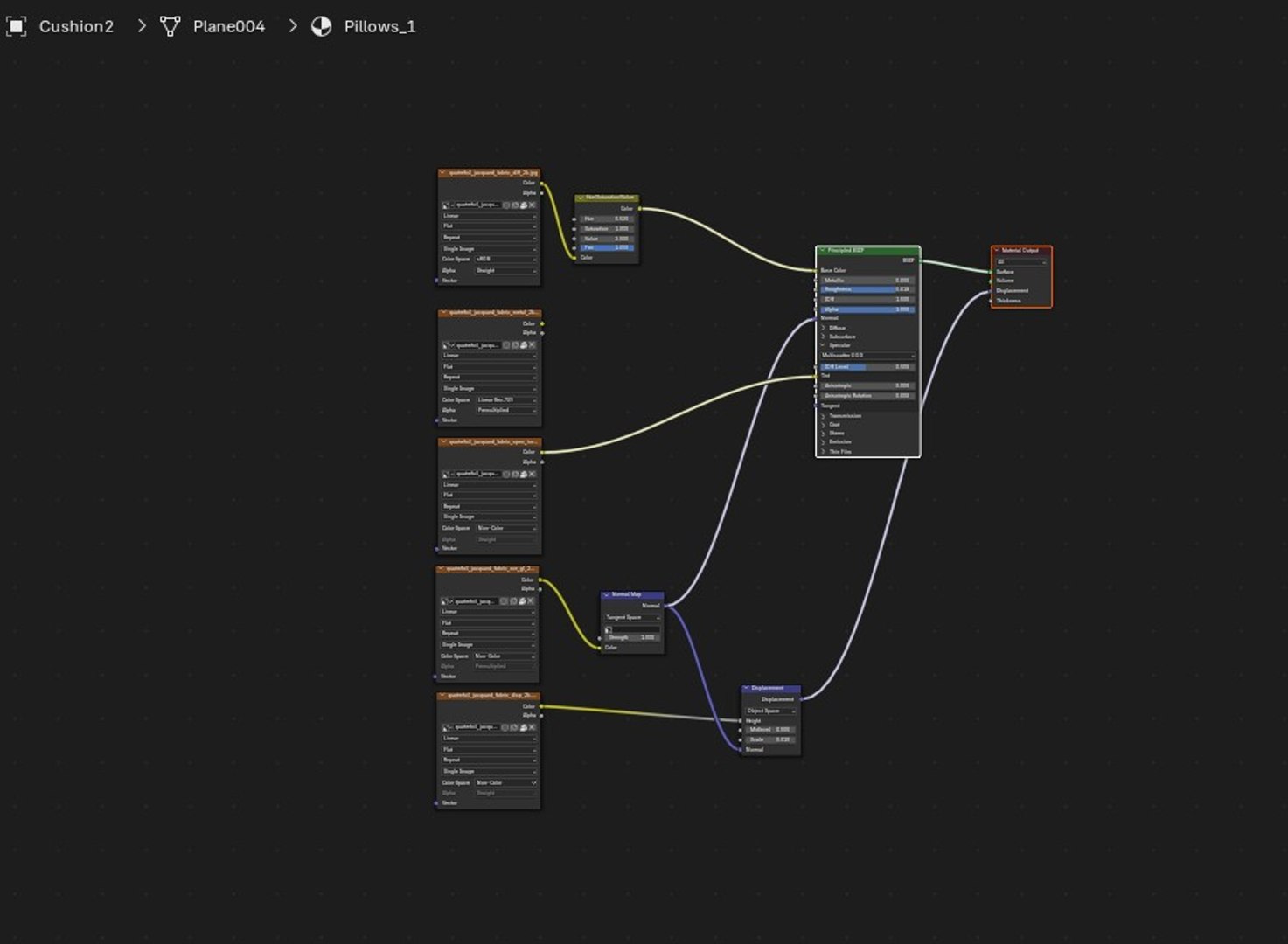Screen dimensions: 1288x944
Task: Toggle fake user on the diff texture image
Action: pos(506,205)
